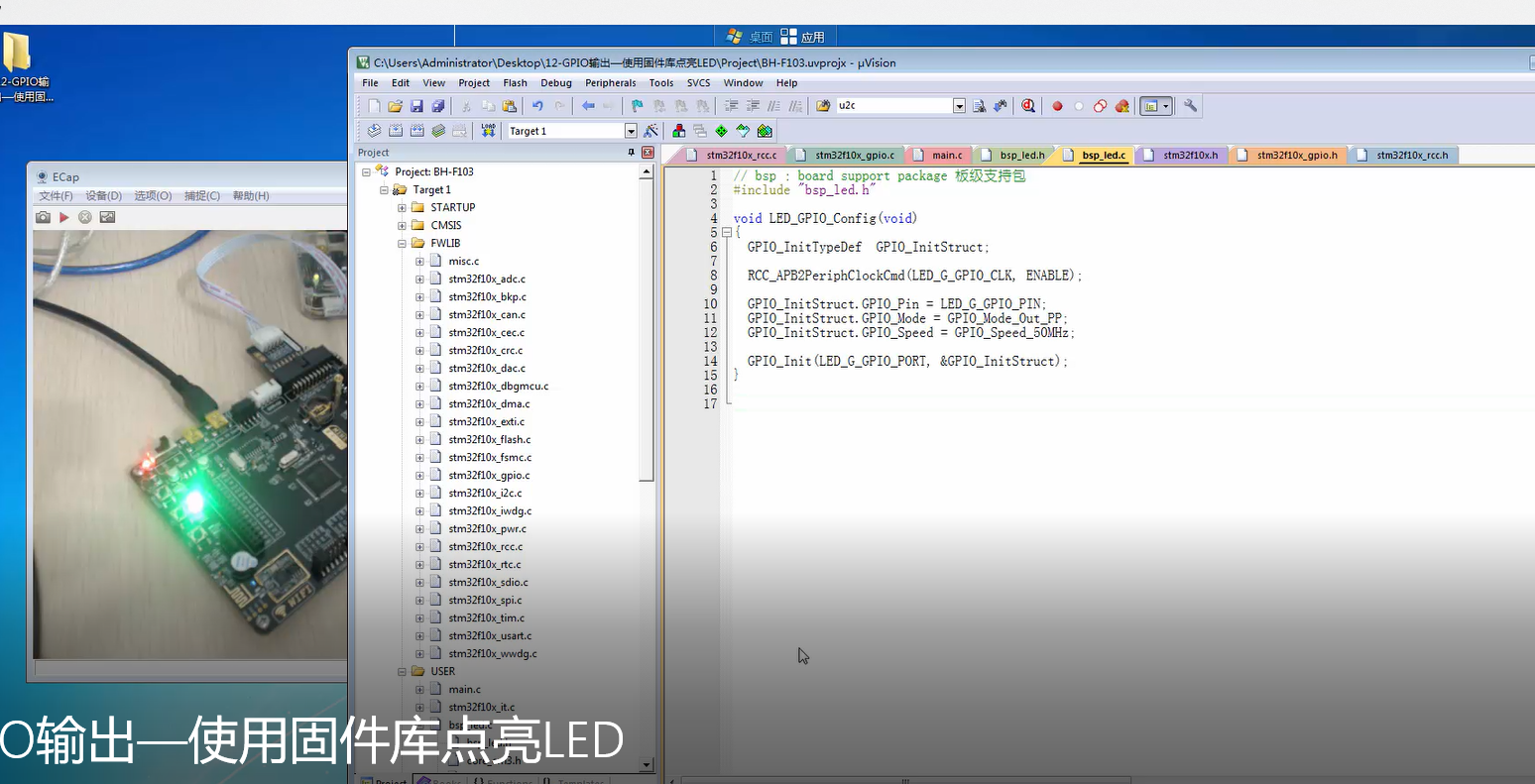Viewport: 1535px width, 784px height.
Task: Start a debug session in µVision
Action: (1029, 106)
